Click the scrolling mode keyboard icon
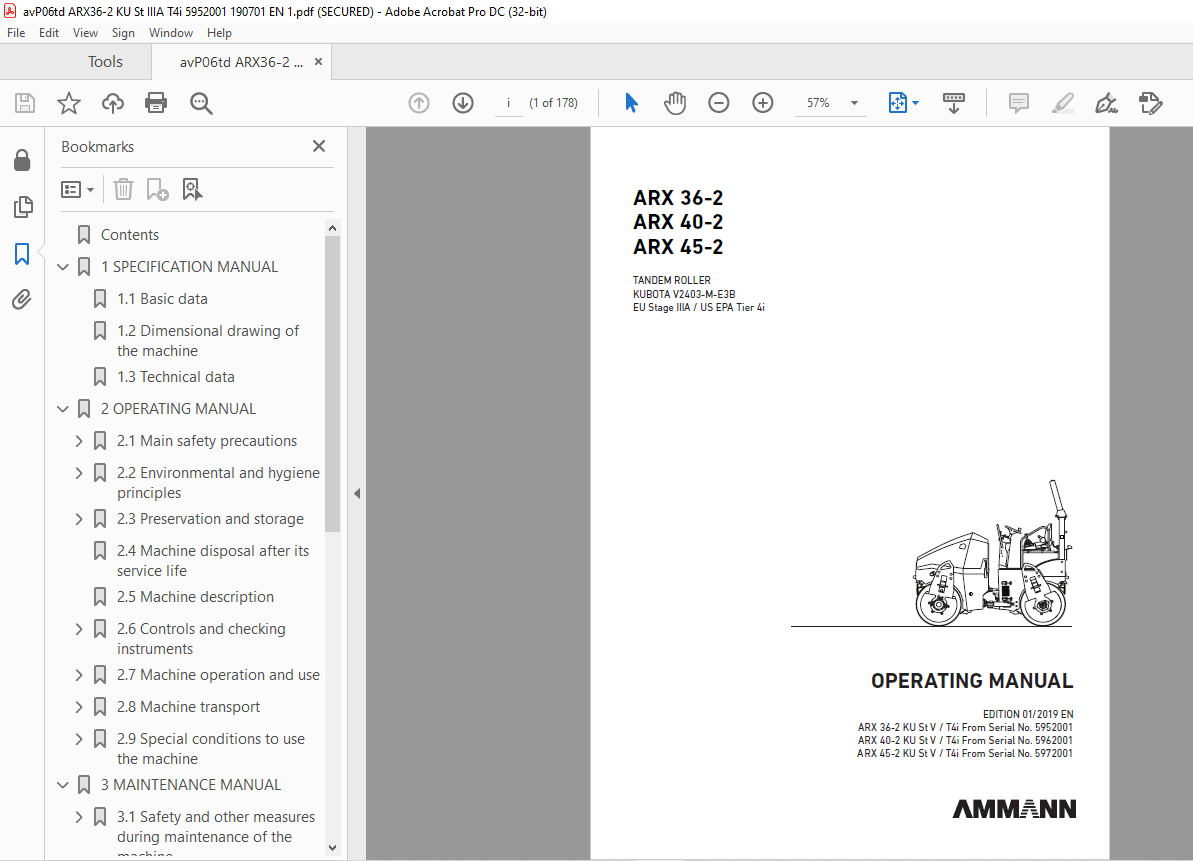The image size is (1193, 861). 953,103
